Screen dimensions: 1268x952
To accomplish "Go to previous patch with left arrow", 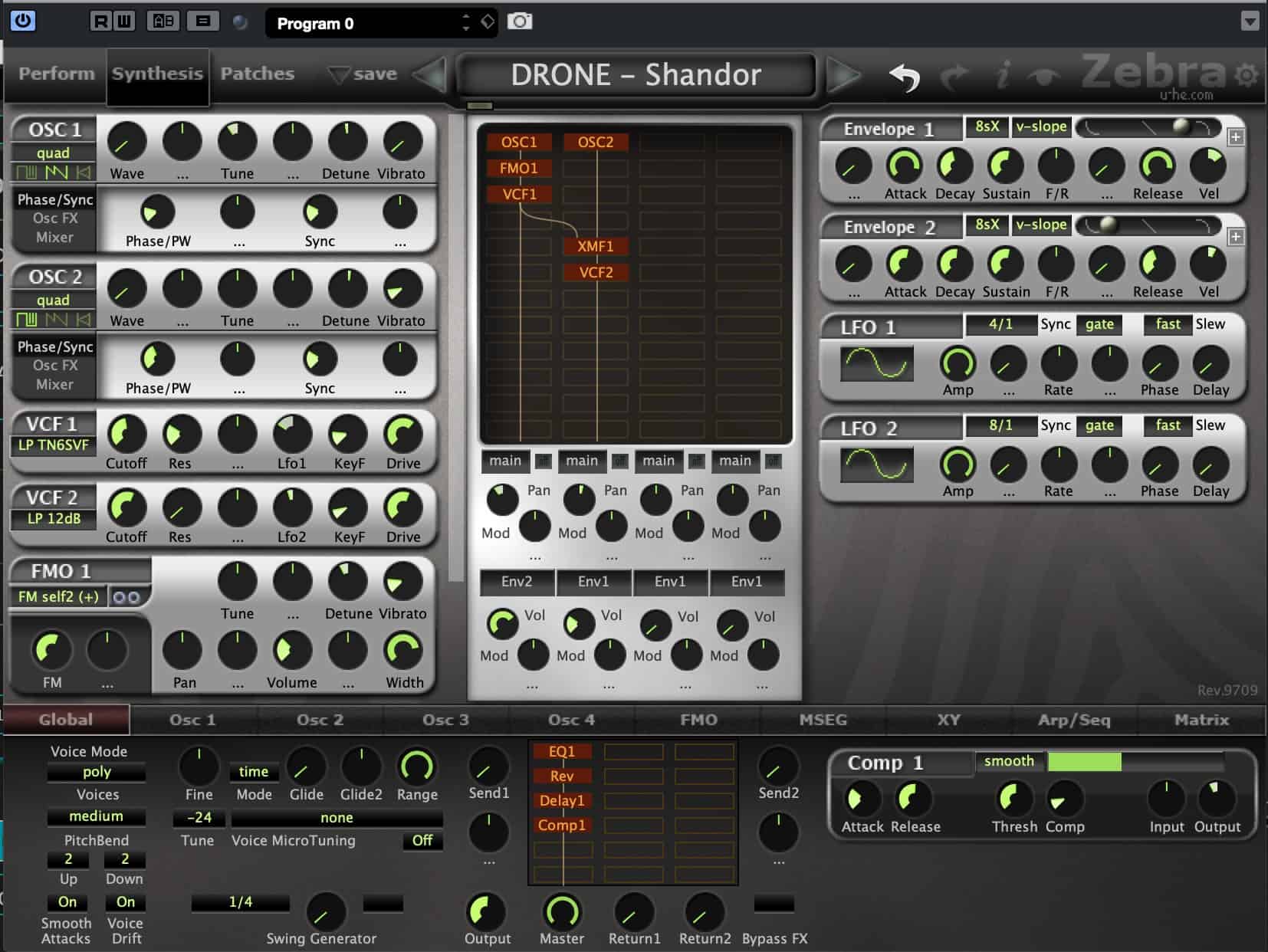I will (x=431, y=75).
